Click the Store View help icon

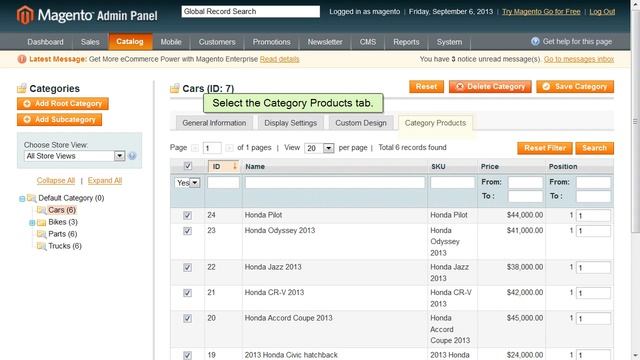(132, 156)
